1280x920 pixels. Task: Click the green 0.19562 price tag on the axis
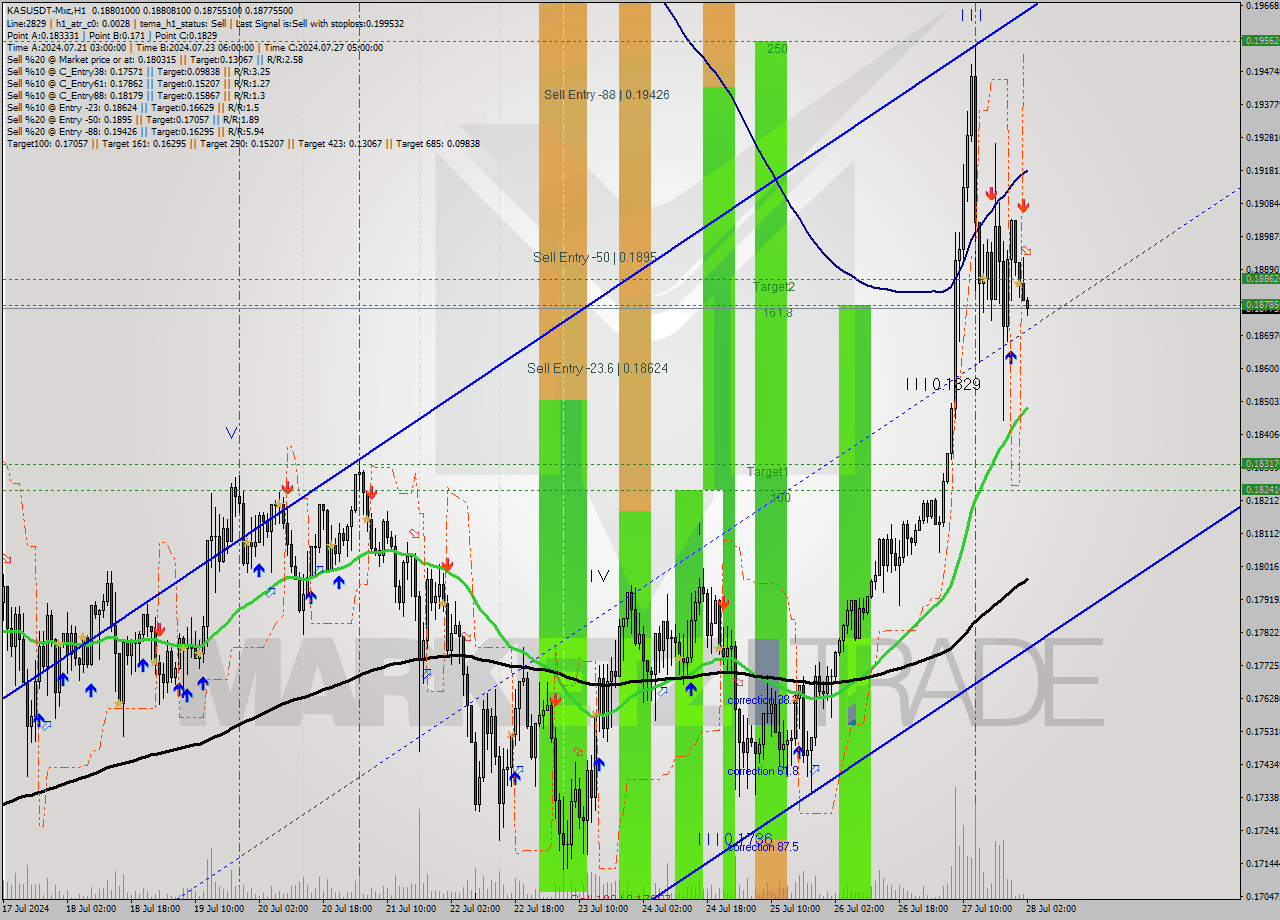tap(1260, 41)
